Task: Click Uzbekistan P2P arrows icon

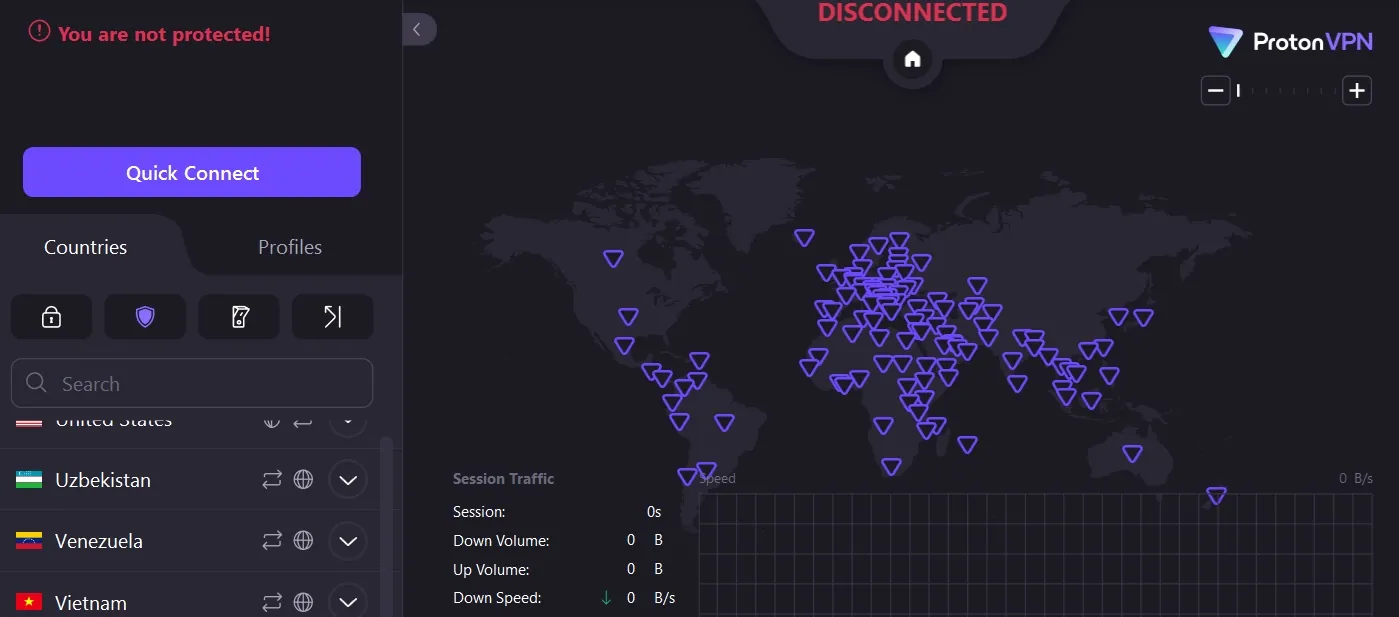Action: point(272,480)
